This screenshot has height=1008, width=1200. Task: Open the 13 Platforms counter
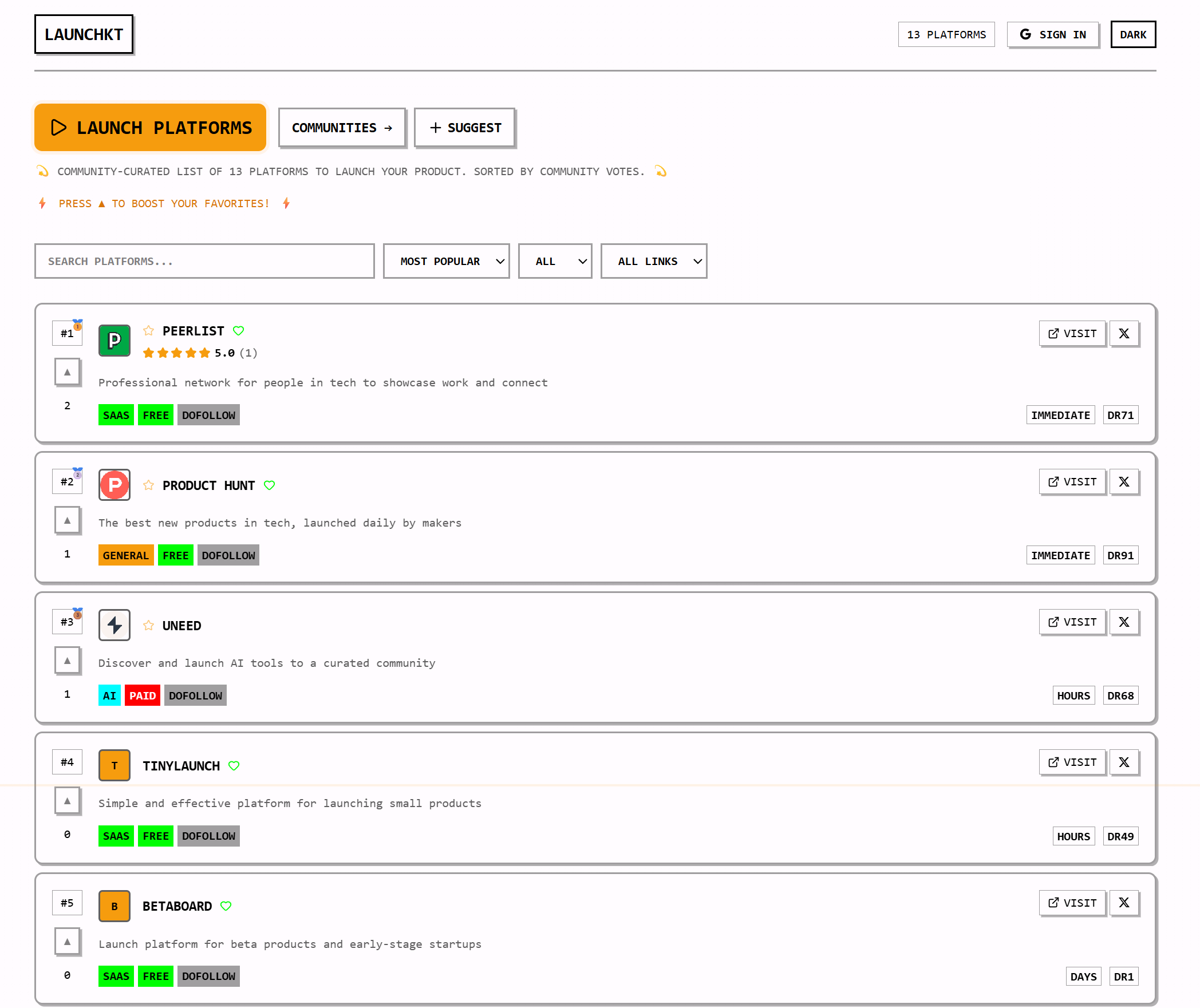(x=946, y=34)
